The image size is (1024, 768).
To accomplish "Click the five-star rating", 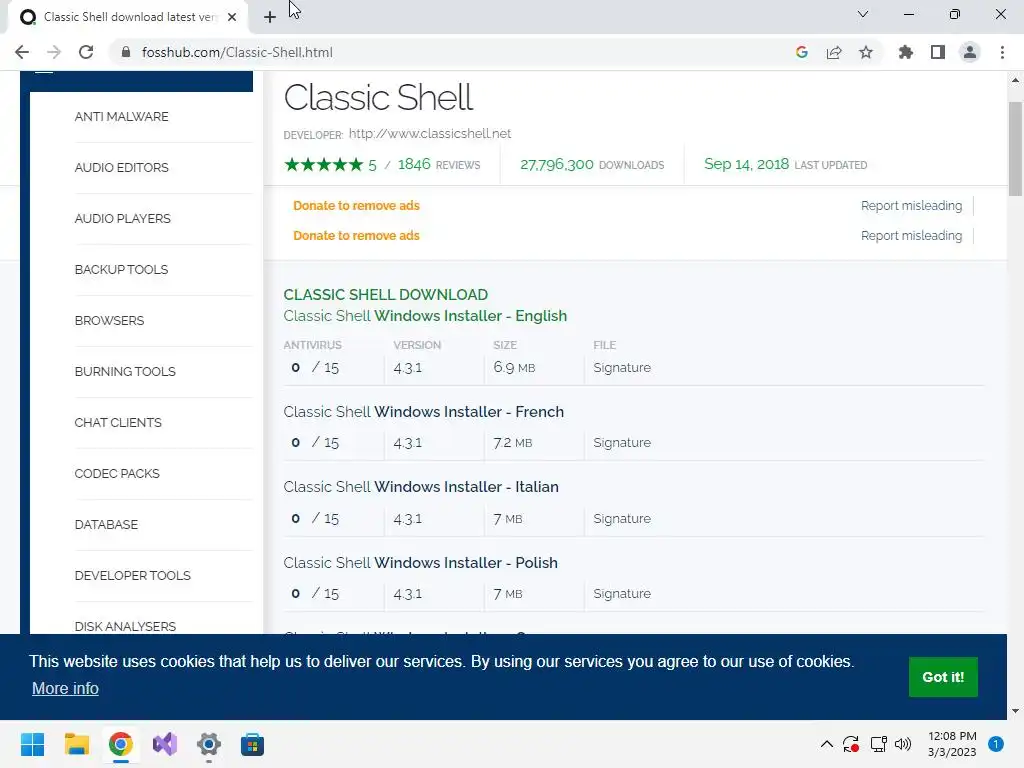I will (323, 165).
